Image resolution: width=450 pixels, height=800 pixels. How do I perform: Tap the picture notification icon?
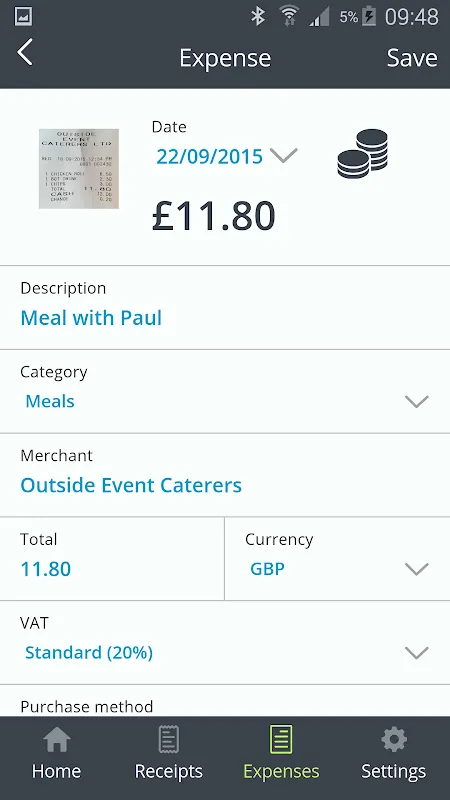click(23, 17)
